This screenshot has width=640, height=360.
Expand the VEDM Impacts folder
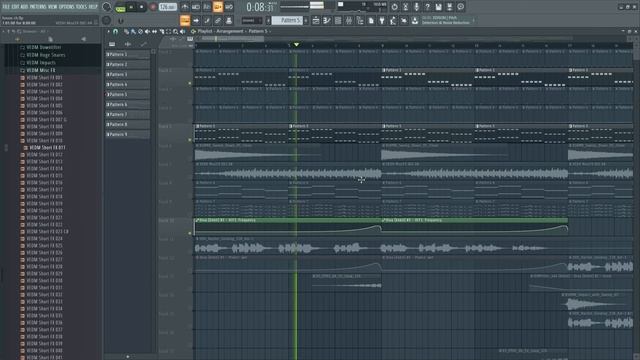[41, 63]
